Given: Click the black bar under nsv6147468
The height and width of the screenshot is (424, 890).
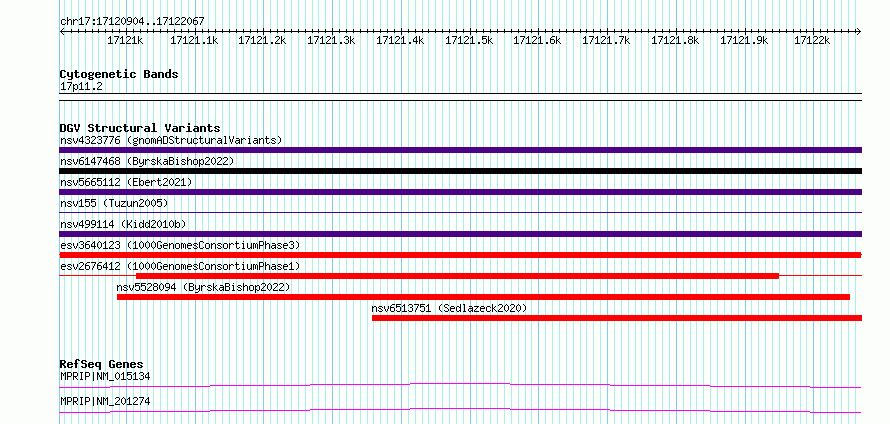Looking at the screenshot, I should pos(460,171).
